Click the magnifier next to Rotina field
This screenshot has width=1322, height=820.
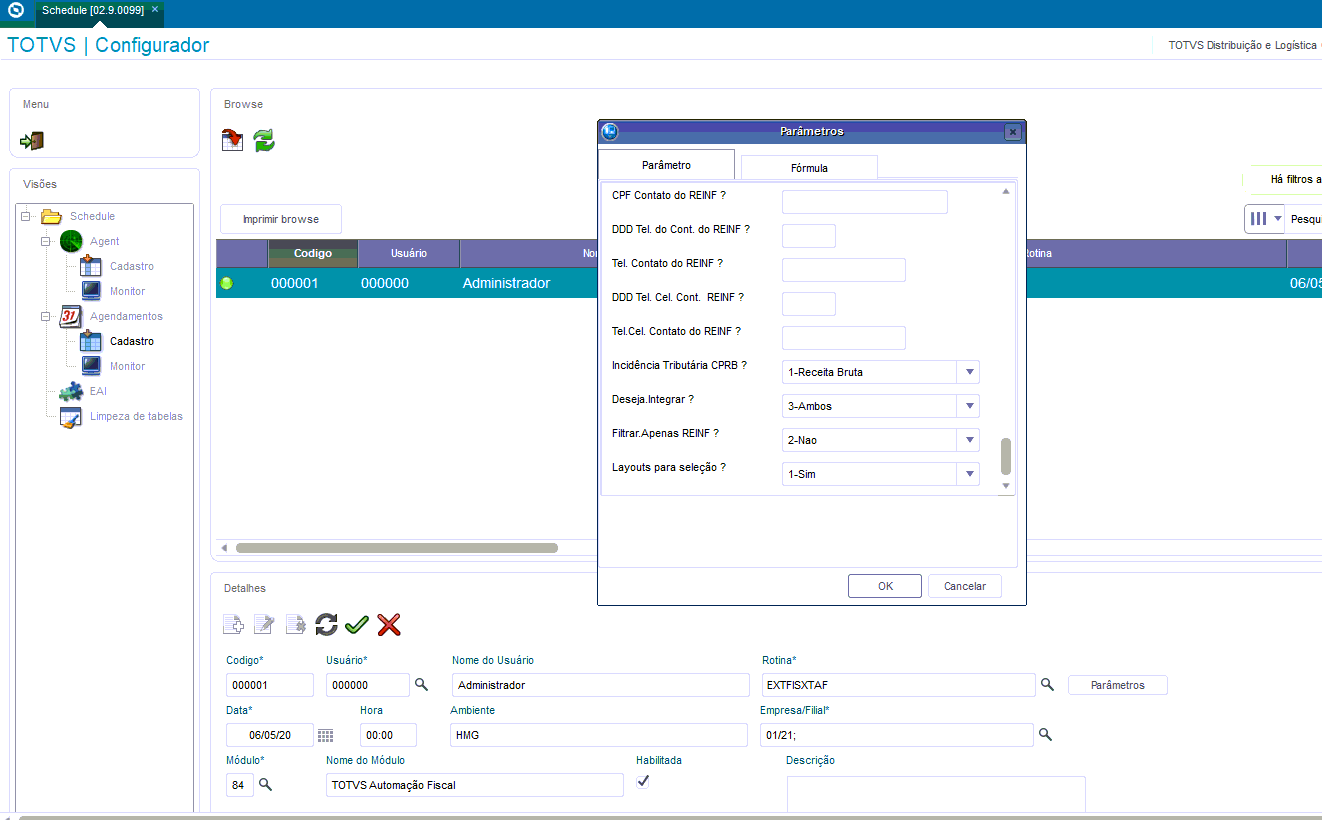pos(1047,685)
